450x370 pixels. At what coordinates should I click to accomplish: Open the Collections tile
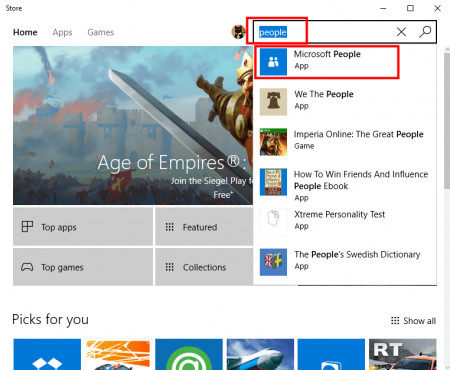(204, 267)
